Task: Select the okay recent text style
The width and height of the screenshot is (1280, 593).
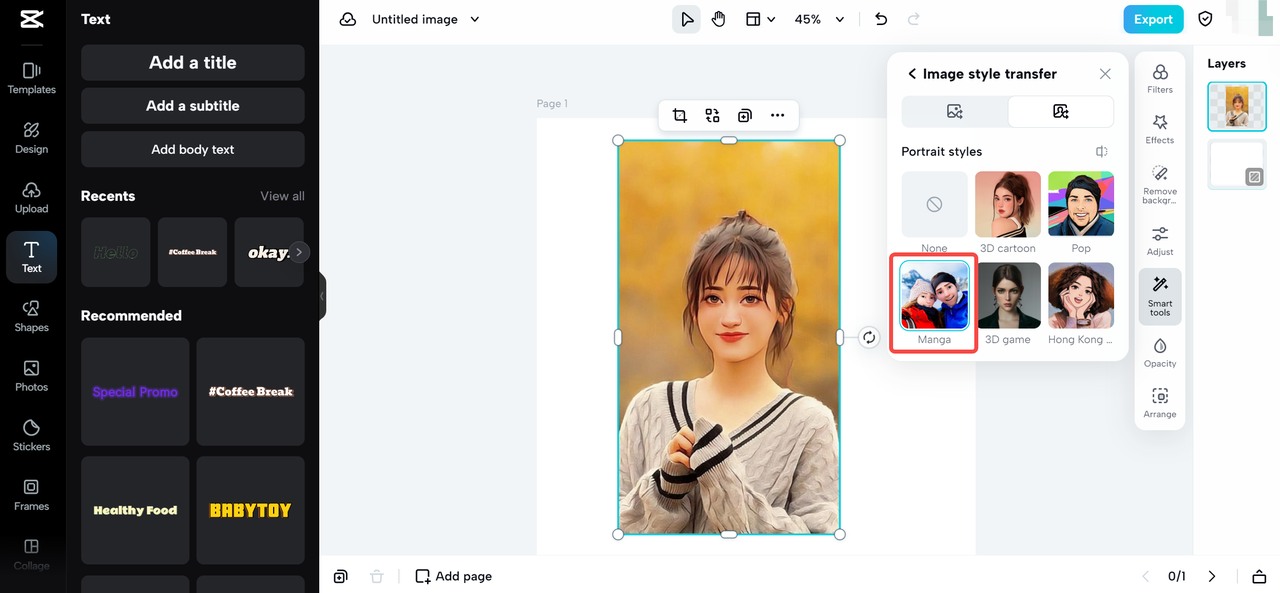Action: point(269,252)
